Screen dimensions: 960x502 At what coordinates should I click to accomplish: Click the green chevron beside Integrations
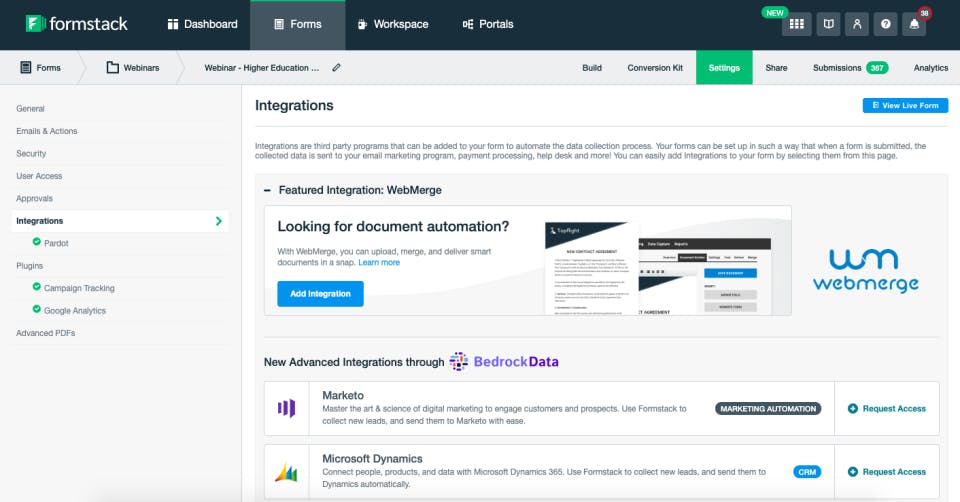point(219,221)
